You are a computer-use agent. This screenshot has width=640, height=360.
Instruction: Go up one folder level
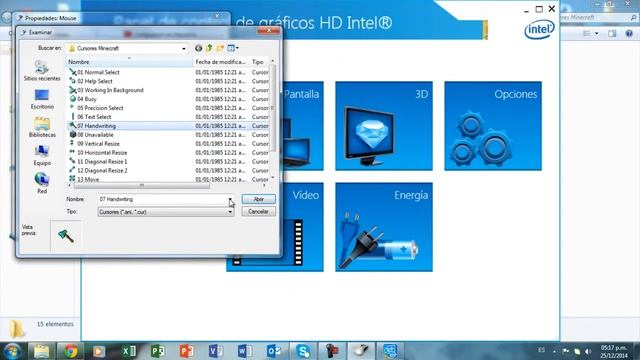[x=209, y=48]
